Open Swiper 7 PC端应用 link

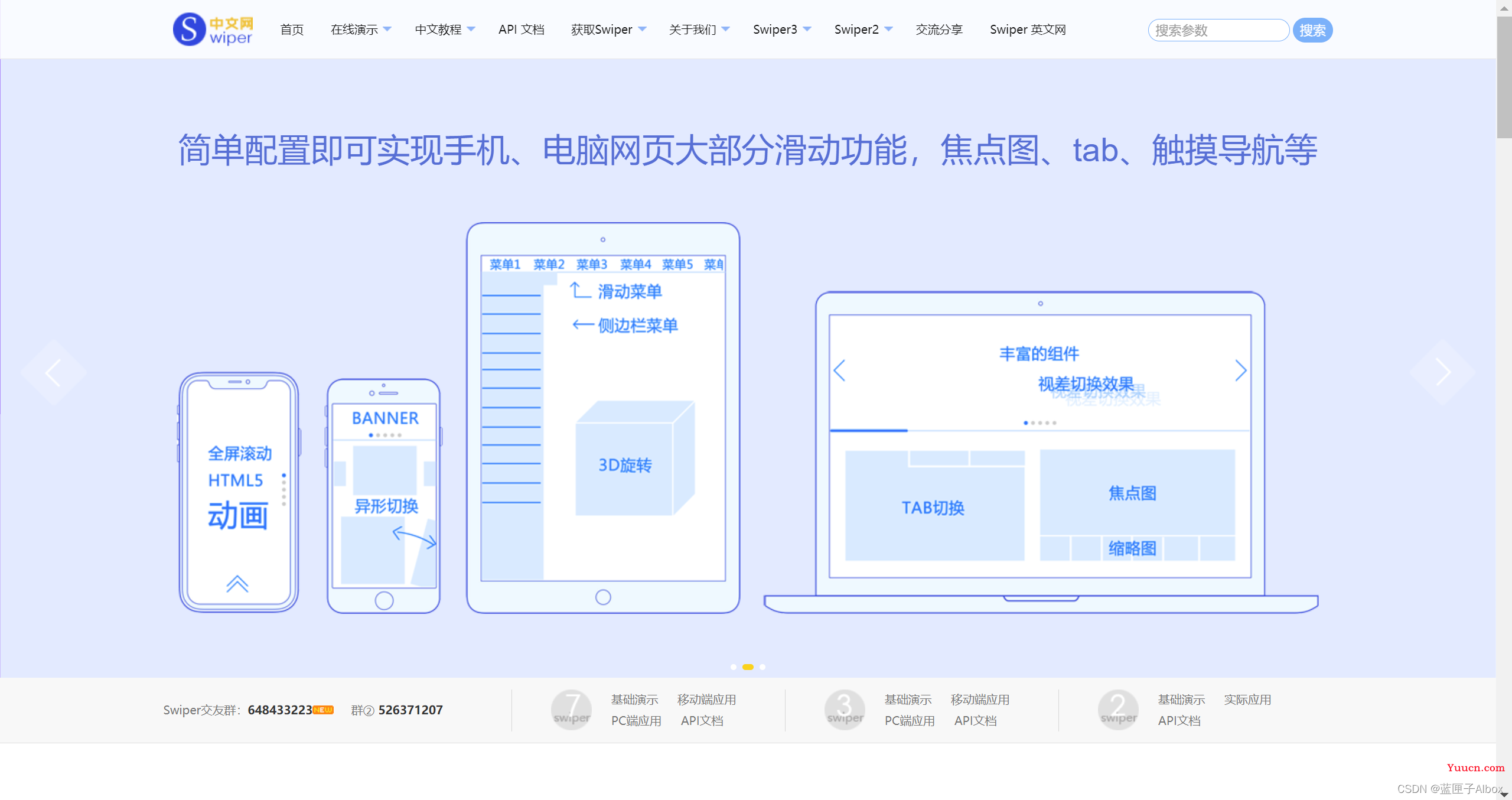636,721
